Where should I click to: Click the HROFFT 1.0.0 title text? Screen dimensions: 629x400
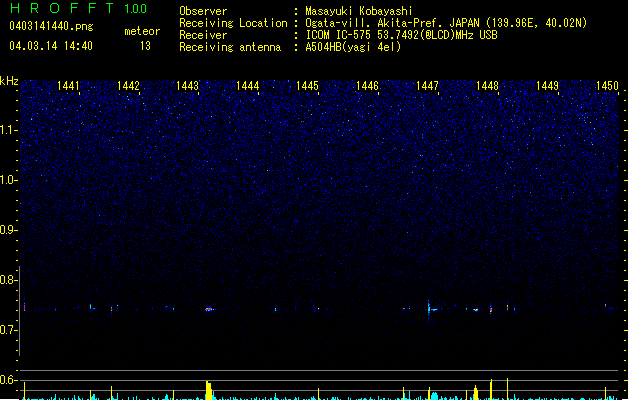click(x=78, y=8)
